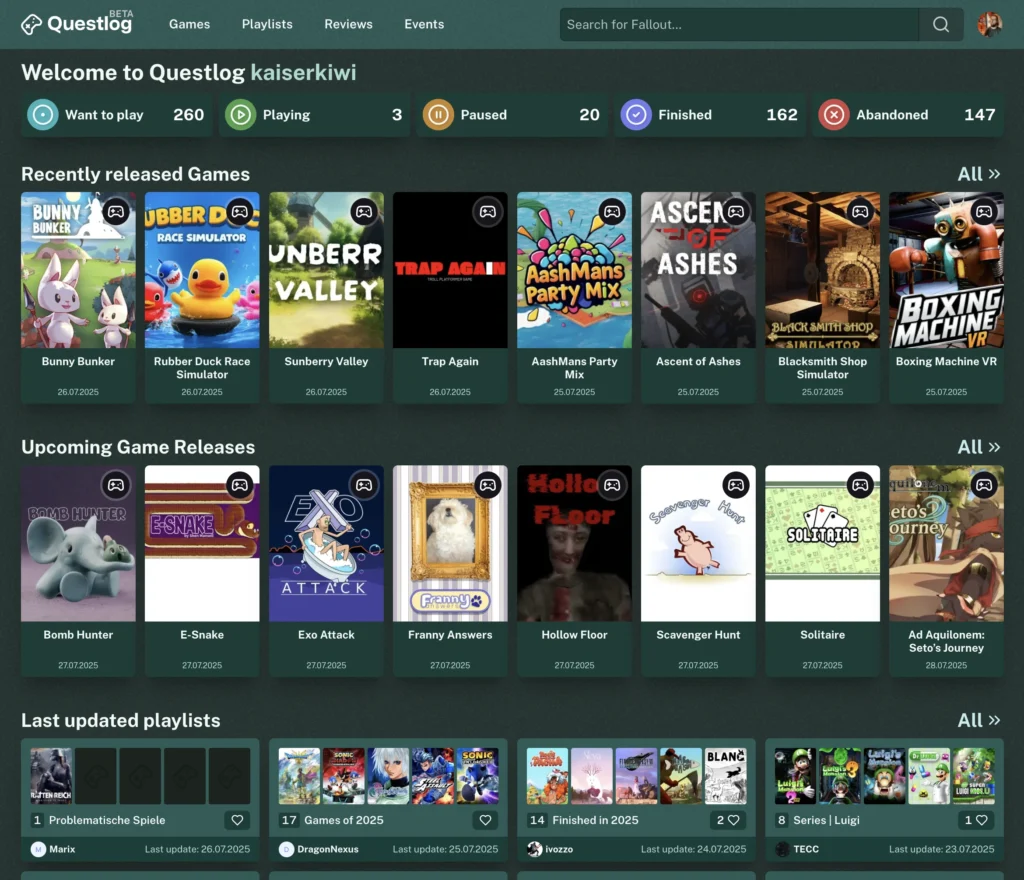Image resolution: width=1024 pixels, height=880 pixels.
Task: Click controller icon on Seto's Journey card
Action: pyautogui.click(x=984, y=485)
